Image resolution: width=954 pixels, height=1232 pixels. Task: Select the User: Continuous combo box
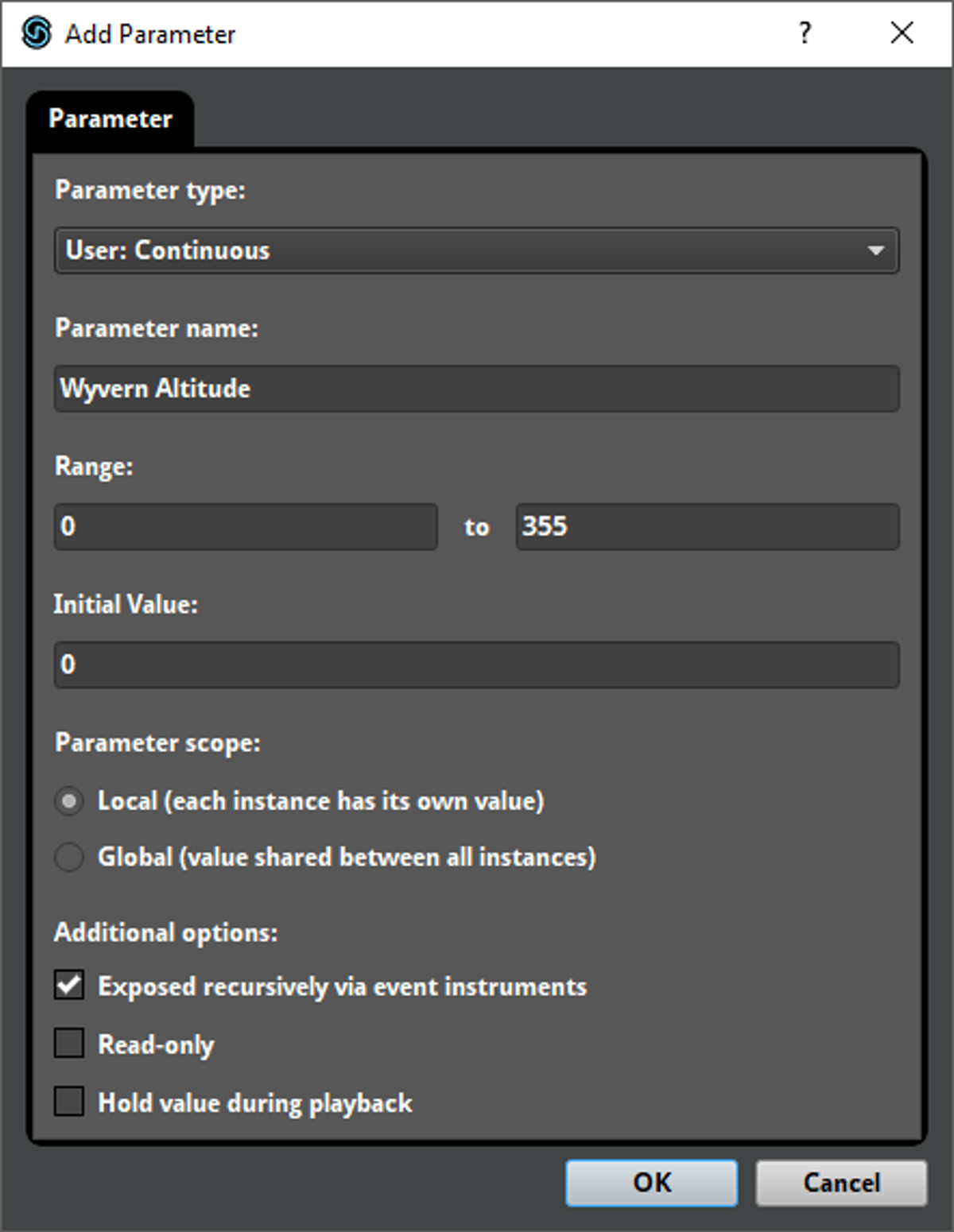(477, 250)
